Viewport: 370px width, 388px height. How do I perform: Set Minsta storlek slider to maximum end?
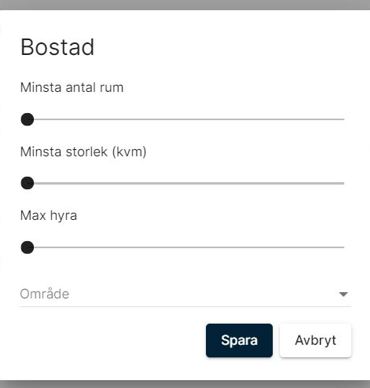coord(343,183)
